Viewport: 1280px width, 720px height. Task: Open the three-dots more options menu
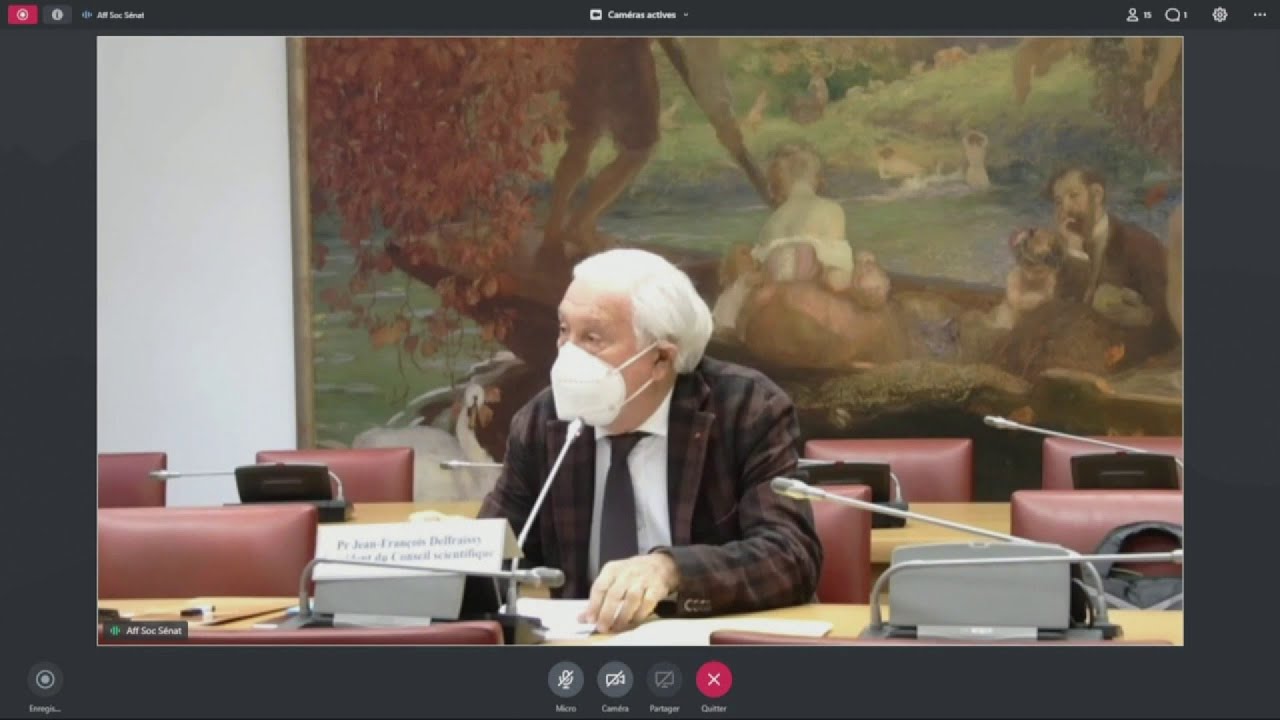1259,15
